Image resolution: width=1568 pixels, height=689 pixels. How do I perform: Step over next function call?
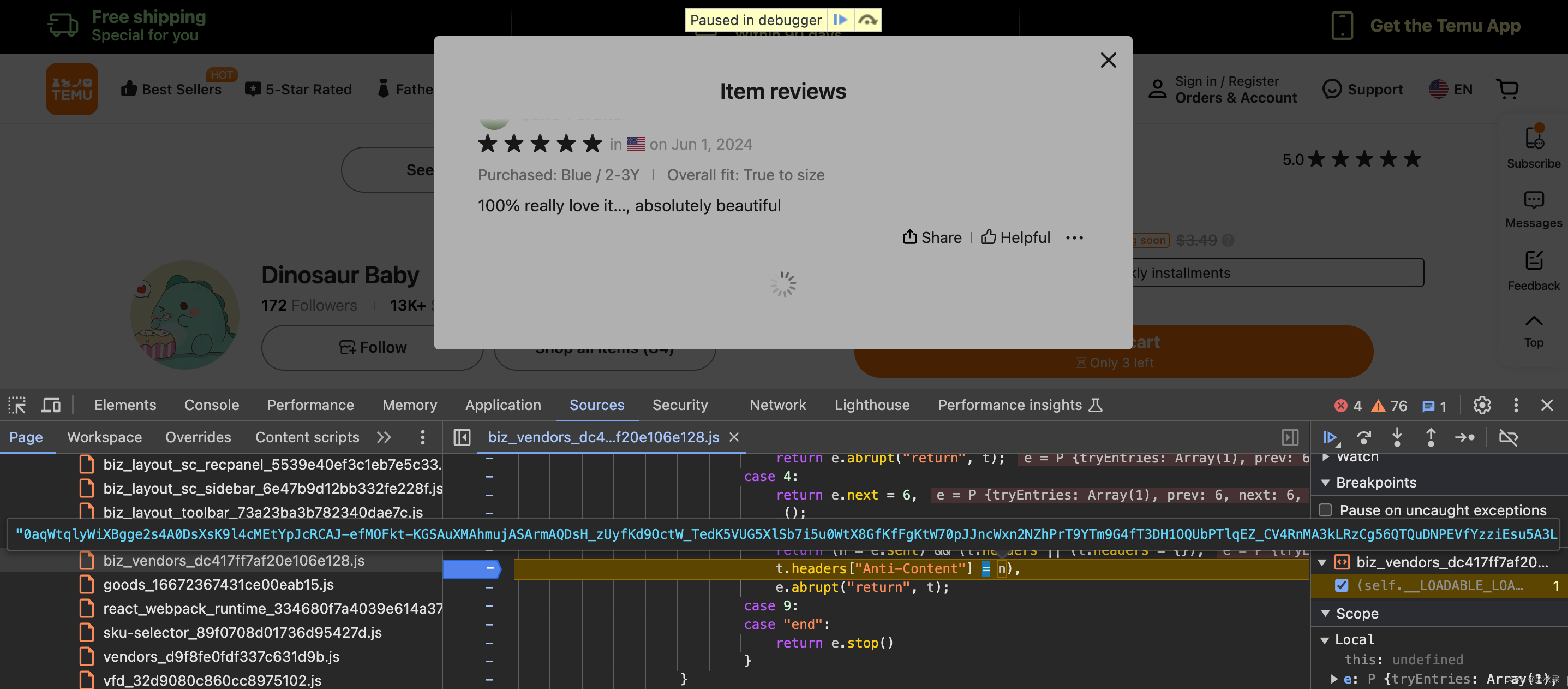1363,437
